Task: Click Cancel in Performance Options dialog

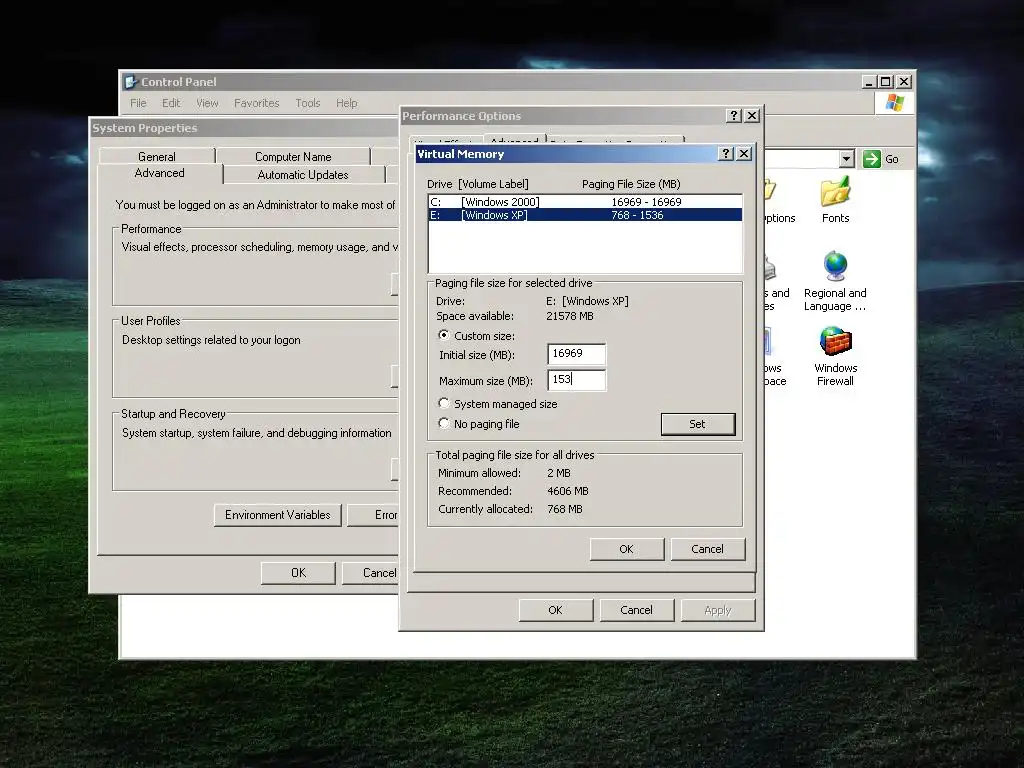Action: (637, 610)
